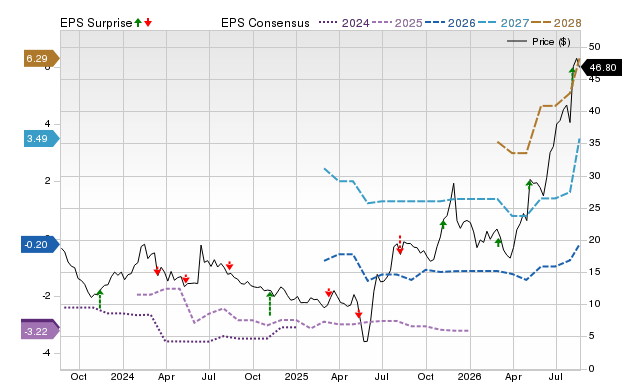Toggle the 2027 consensus series in legend
Screen dimensions: 640x382
503,23
